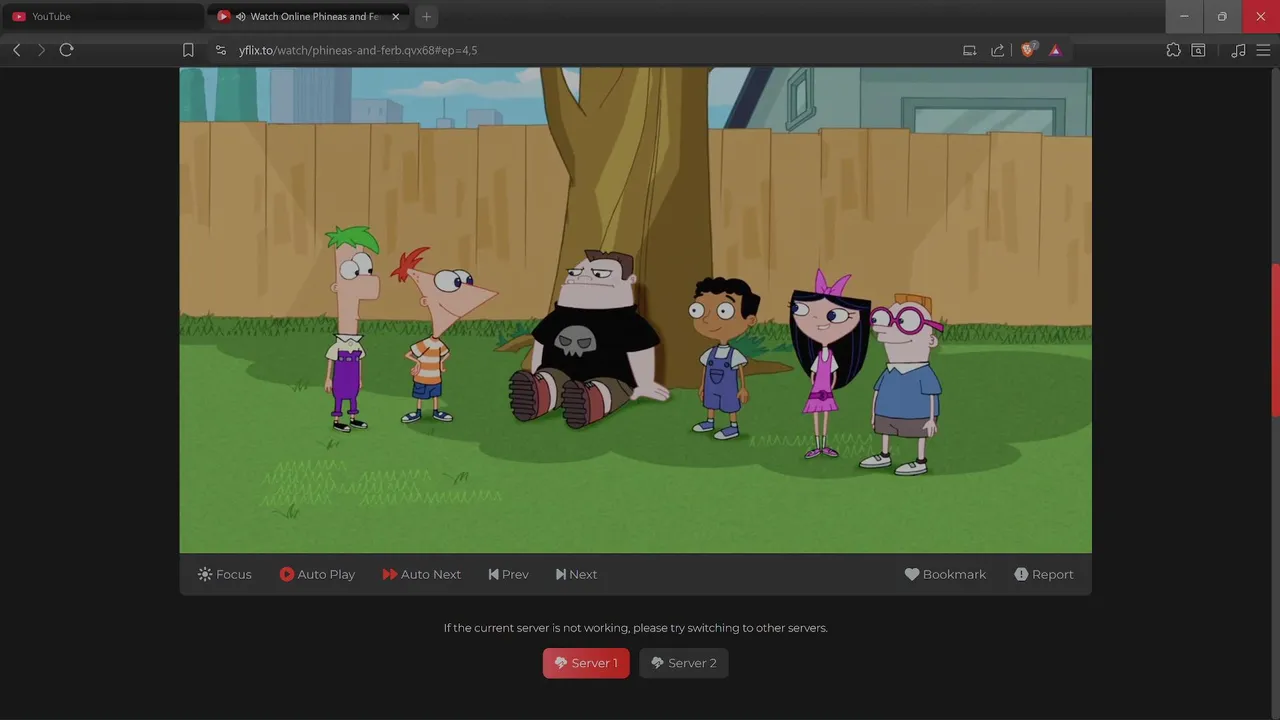The height and width of the screenshot is (720, 1280).
Task: Open Brave Rewards triangle icon
Action: (1055, 50)
